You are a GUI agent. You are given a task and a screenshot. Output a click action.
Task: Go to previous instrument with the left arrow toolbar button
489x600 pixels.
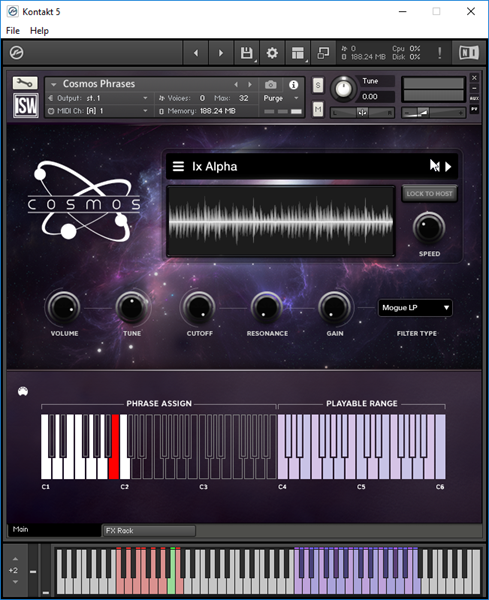(196, 53)
